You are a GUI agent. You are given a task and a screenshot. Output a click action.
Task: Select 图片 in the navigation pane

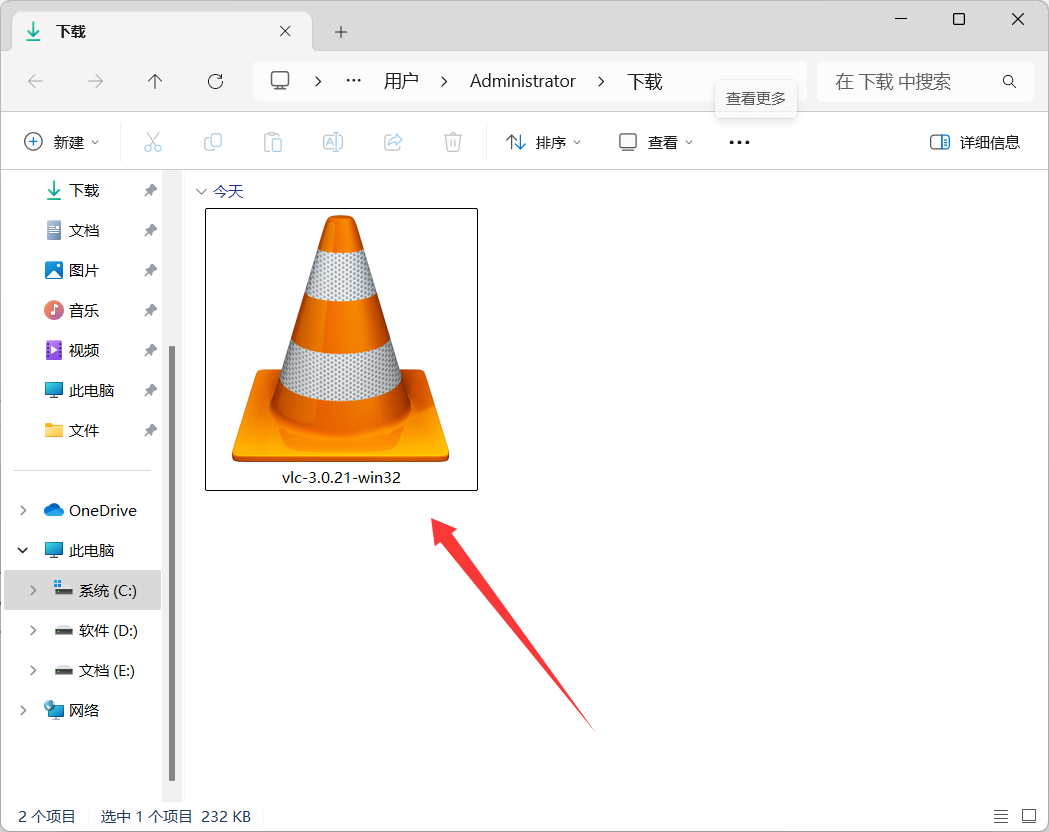pyautogui.click(x=84, y=270)
